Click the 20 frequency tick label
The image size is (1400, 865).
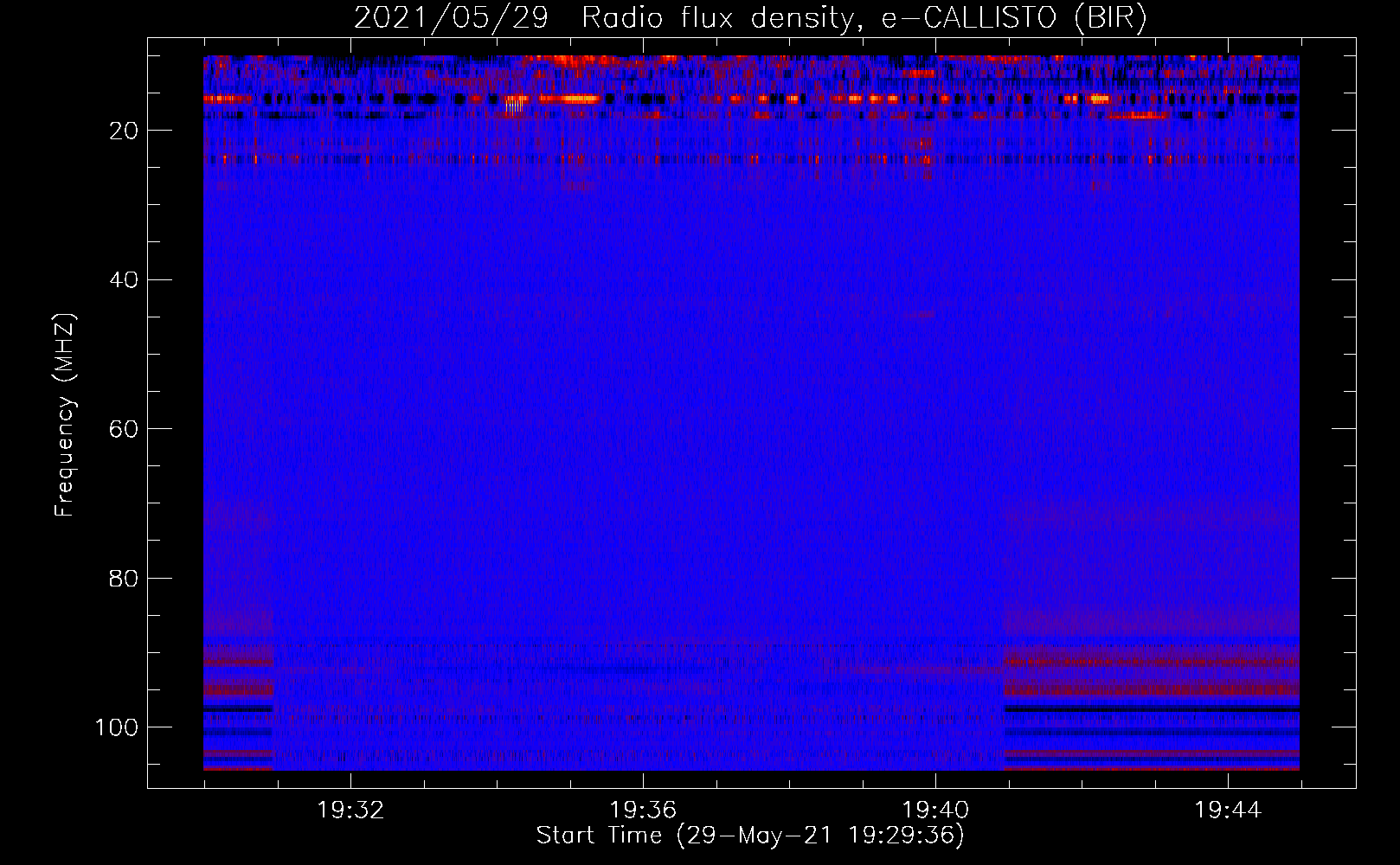(124, 131)
